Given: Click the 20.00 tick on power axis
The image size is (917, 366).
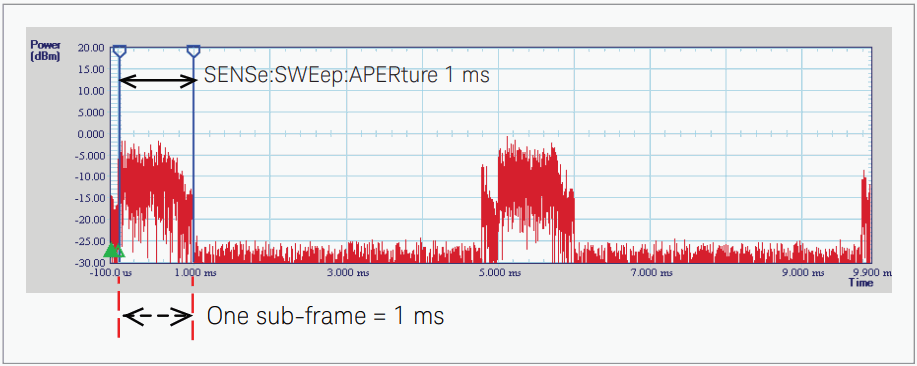Looking at the screenshot, I should pyautogui.click(x=91, y=48).
